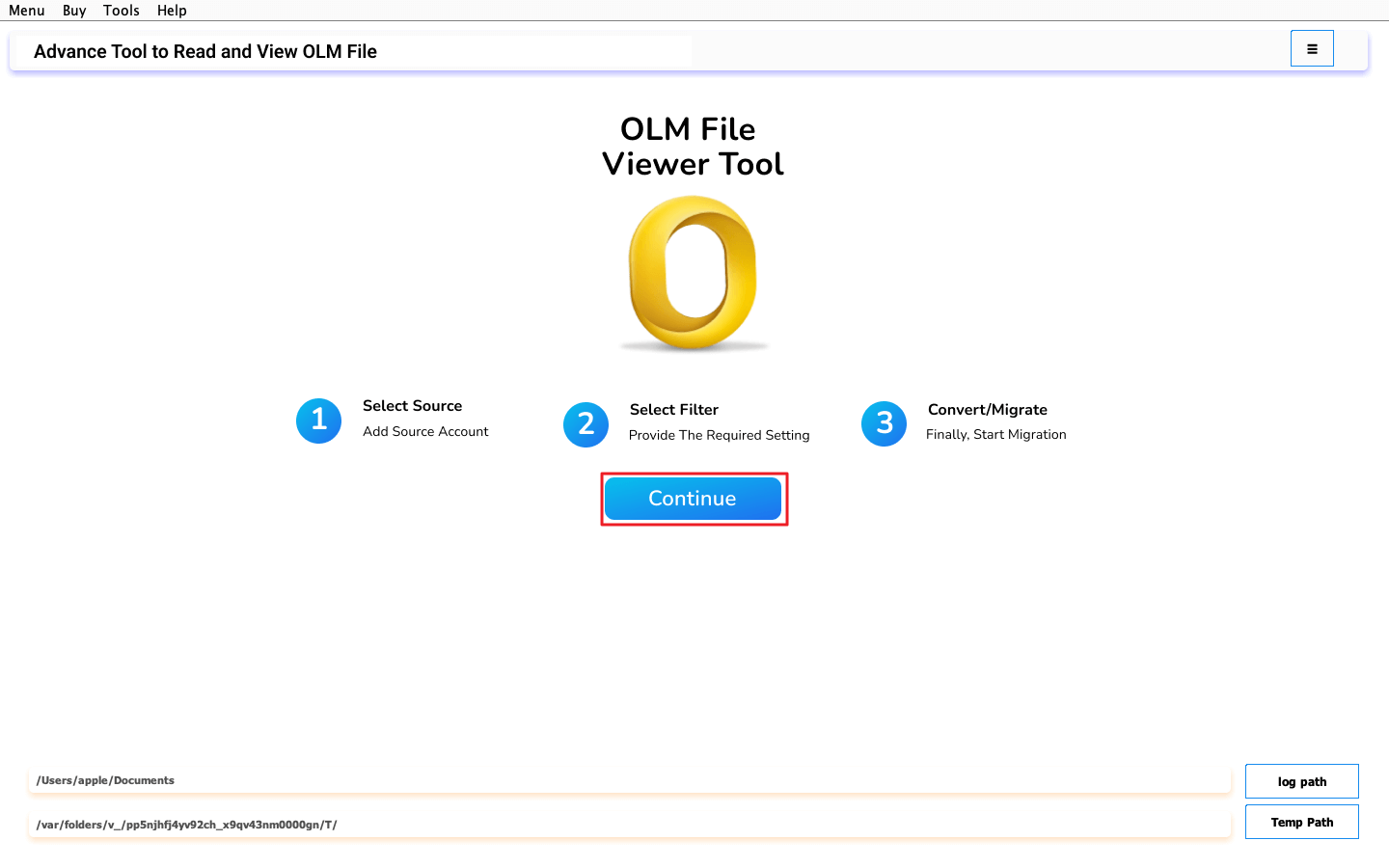
Task: Open the hamburger menu icon
Action: click(1312, 48)
